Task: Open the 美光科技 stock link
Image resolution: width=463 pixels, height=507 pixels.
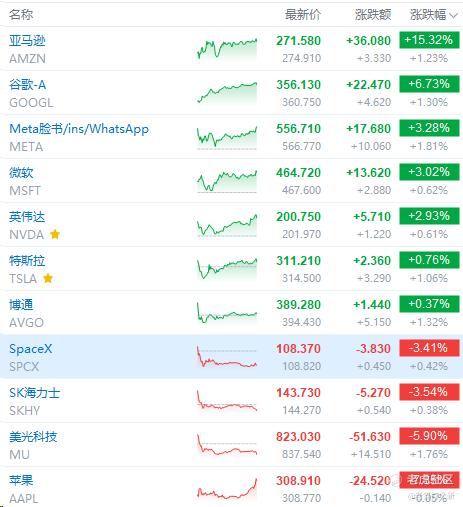Action: point(33,437)
